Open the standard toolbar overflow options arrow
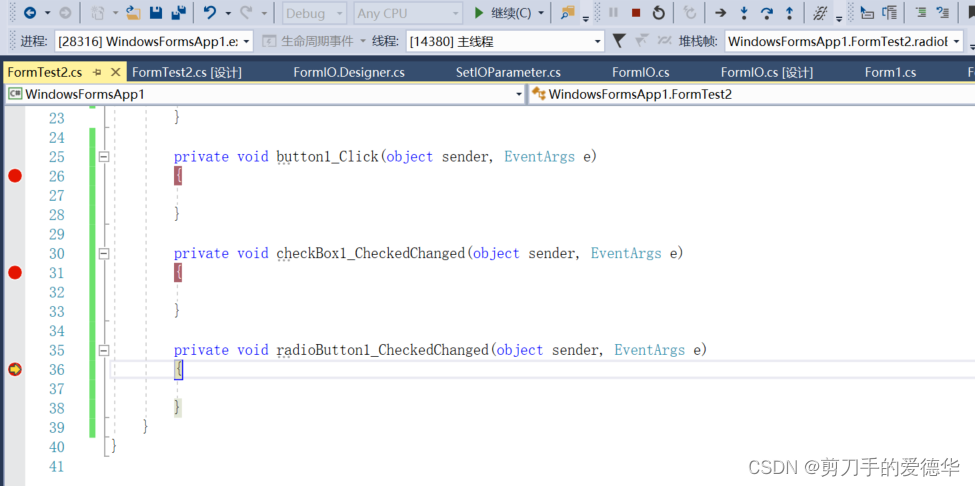 click(x=585, y=19)
